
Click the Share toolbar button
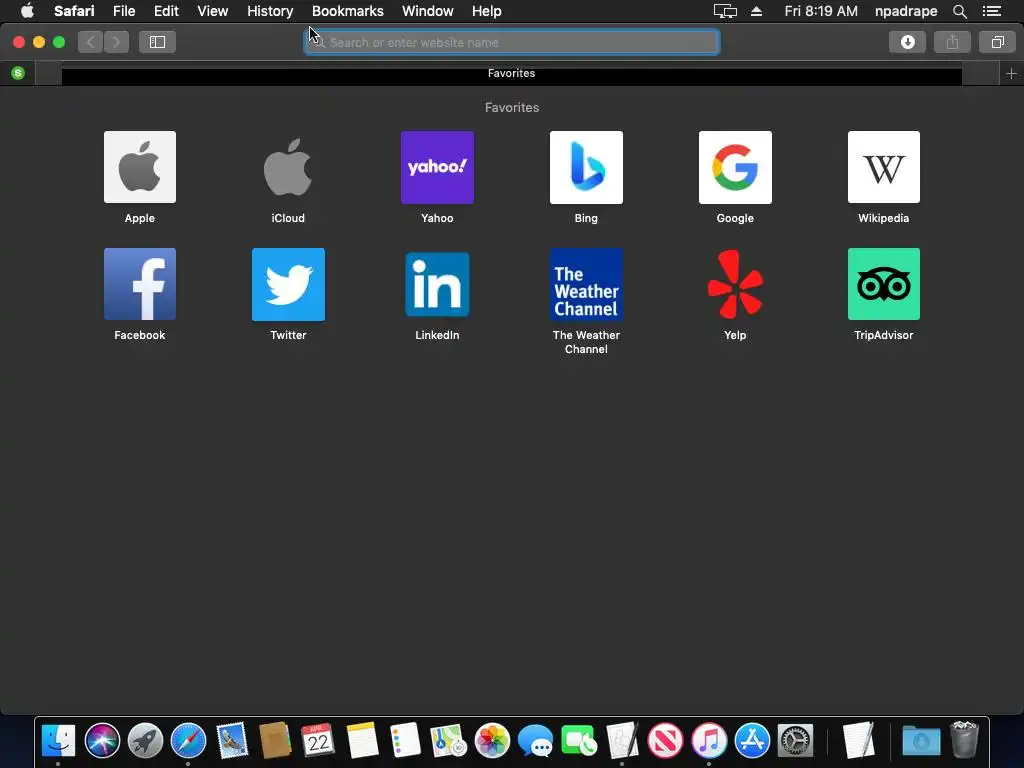coord(952,42)
